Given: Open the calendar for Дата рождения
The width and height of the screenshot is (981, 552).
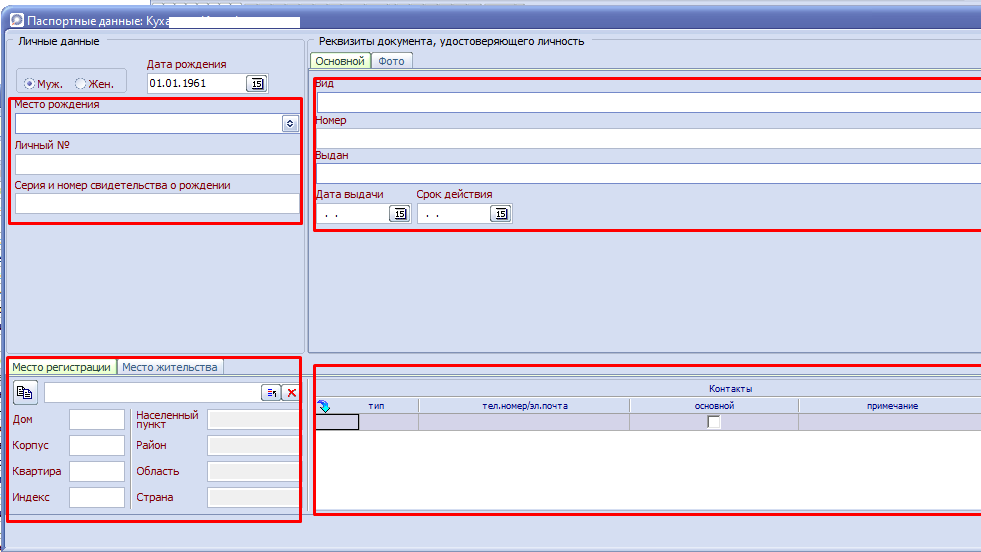Looking at the screenshot, I should pos(256,84).
